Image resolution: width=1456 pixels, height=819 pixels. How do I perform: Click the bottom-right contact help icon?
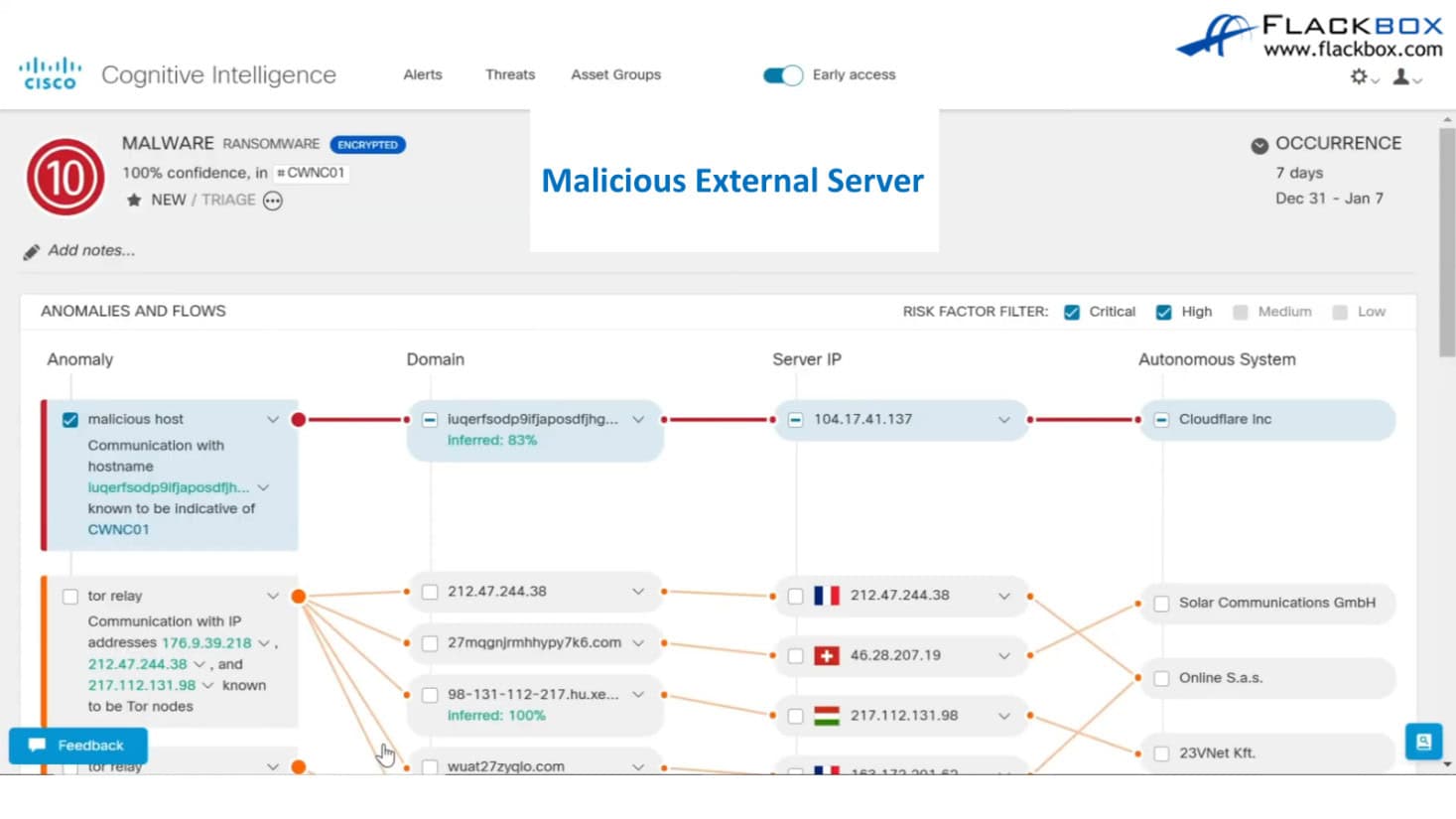point(1422,742)
